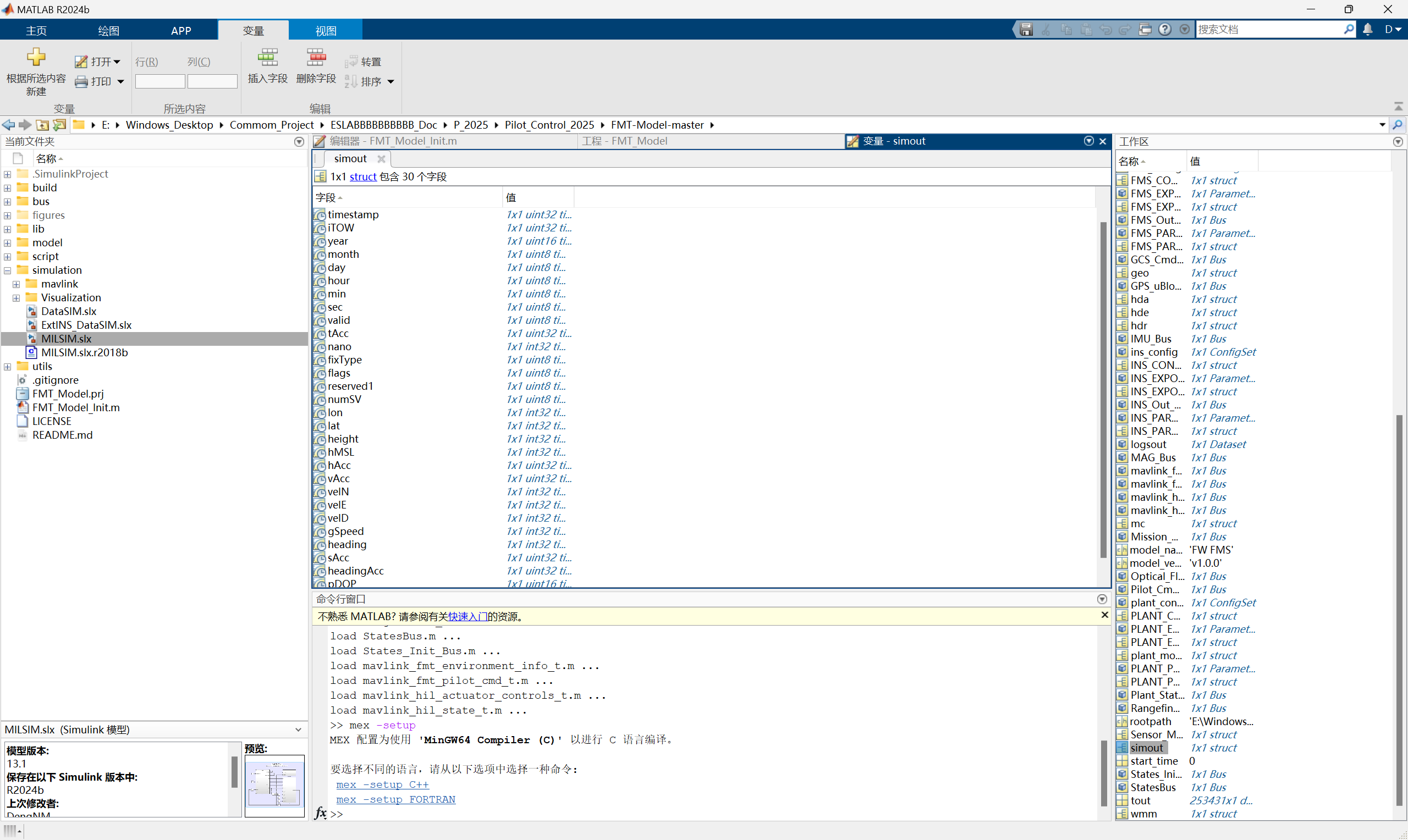
Task: Switch to the View (视图) tab
Action: (326, 31)
